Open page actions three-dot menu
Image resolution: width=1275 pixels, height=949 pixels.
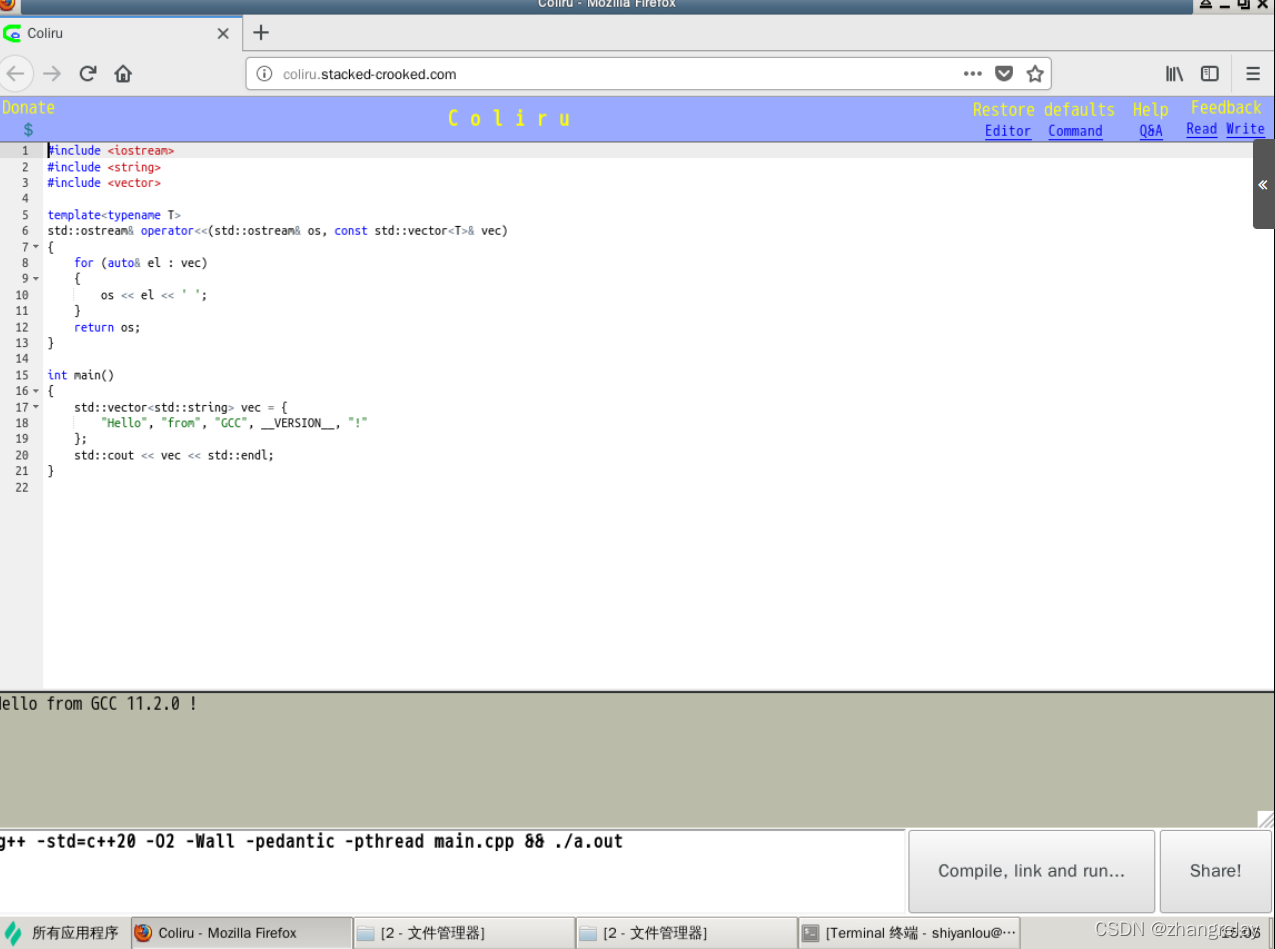[x=973, y=74]
